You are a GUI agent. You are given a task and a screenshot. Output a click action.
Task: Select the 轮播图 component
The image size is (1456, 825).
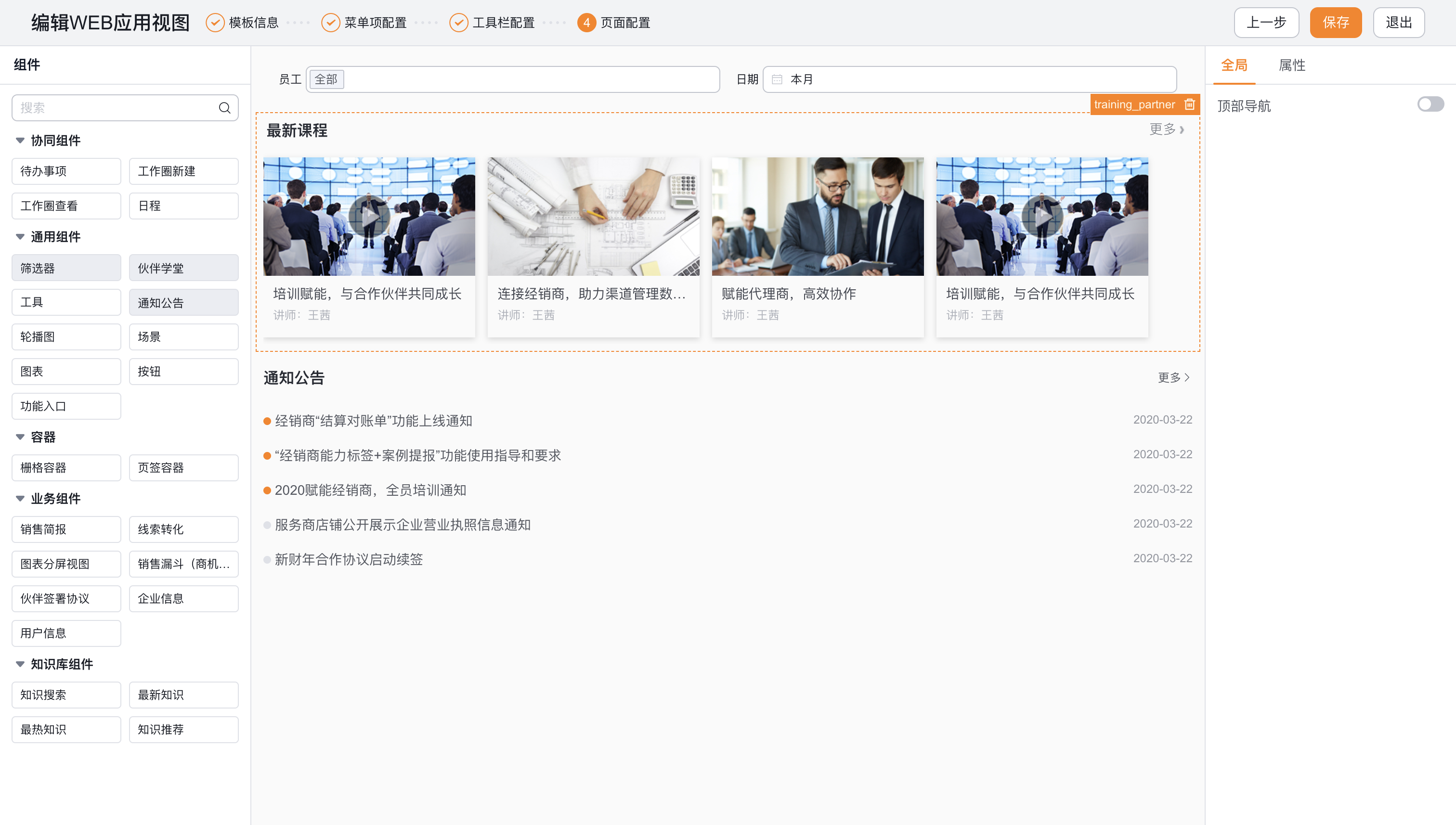click(x=66, y=337)
